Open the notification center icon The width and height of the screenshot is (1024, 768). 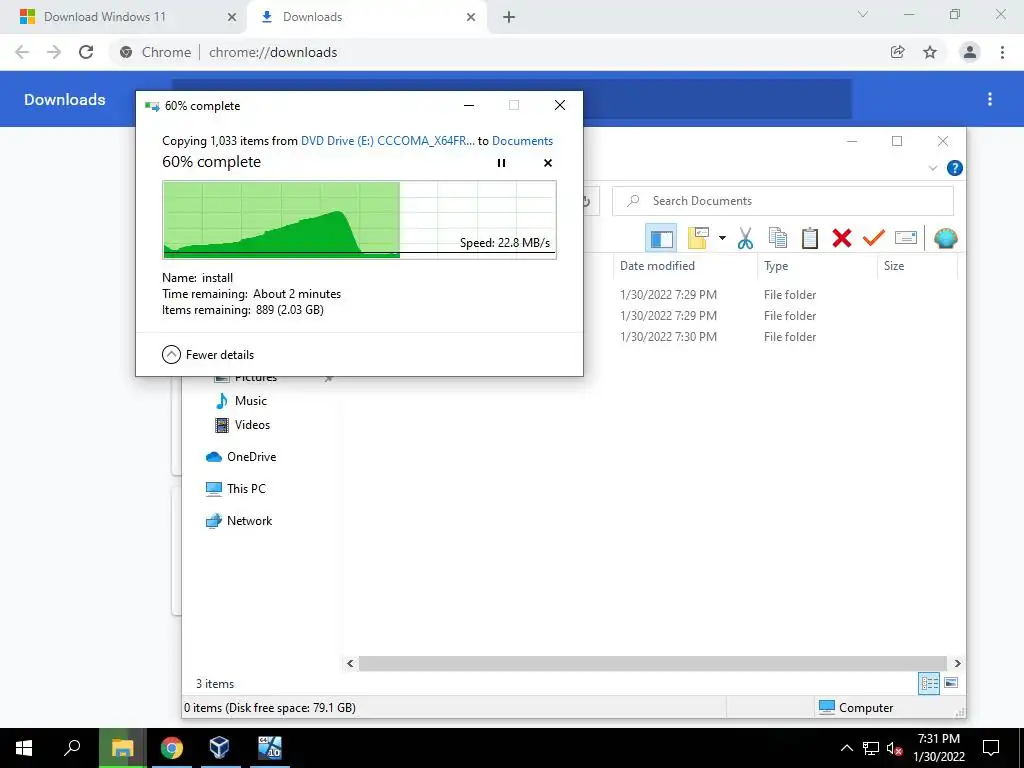991,748
